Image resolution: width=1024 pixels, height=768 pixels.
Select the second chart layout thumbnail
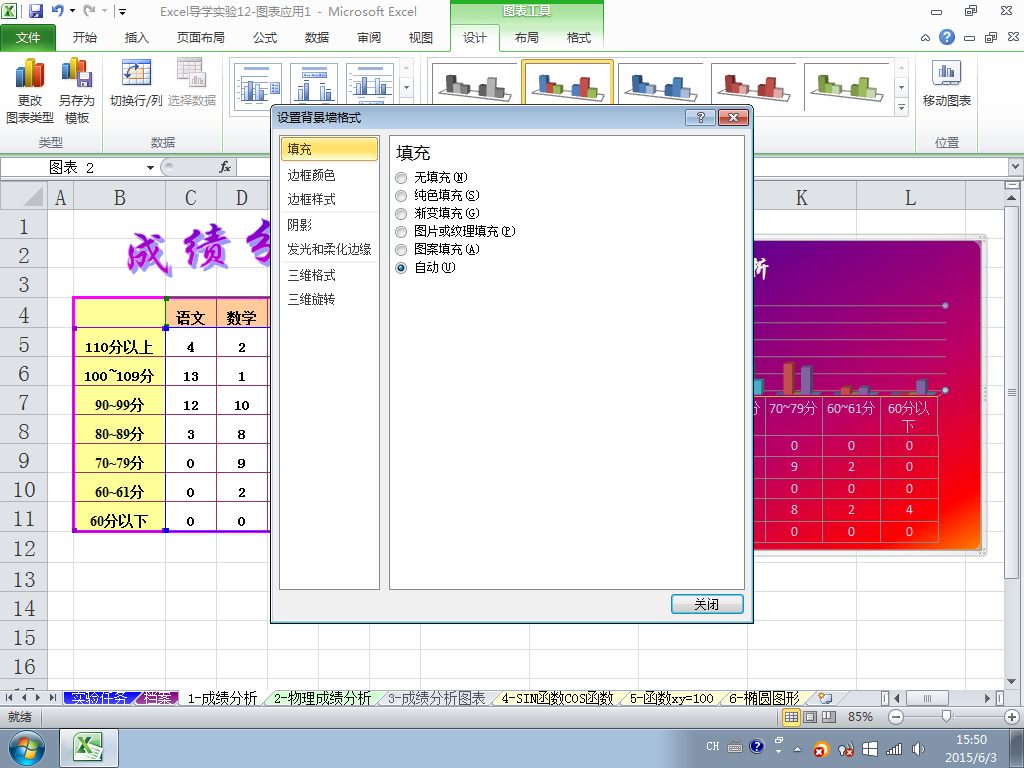(313, 82)
